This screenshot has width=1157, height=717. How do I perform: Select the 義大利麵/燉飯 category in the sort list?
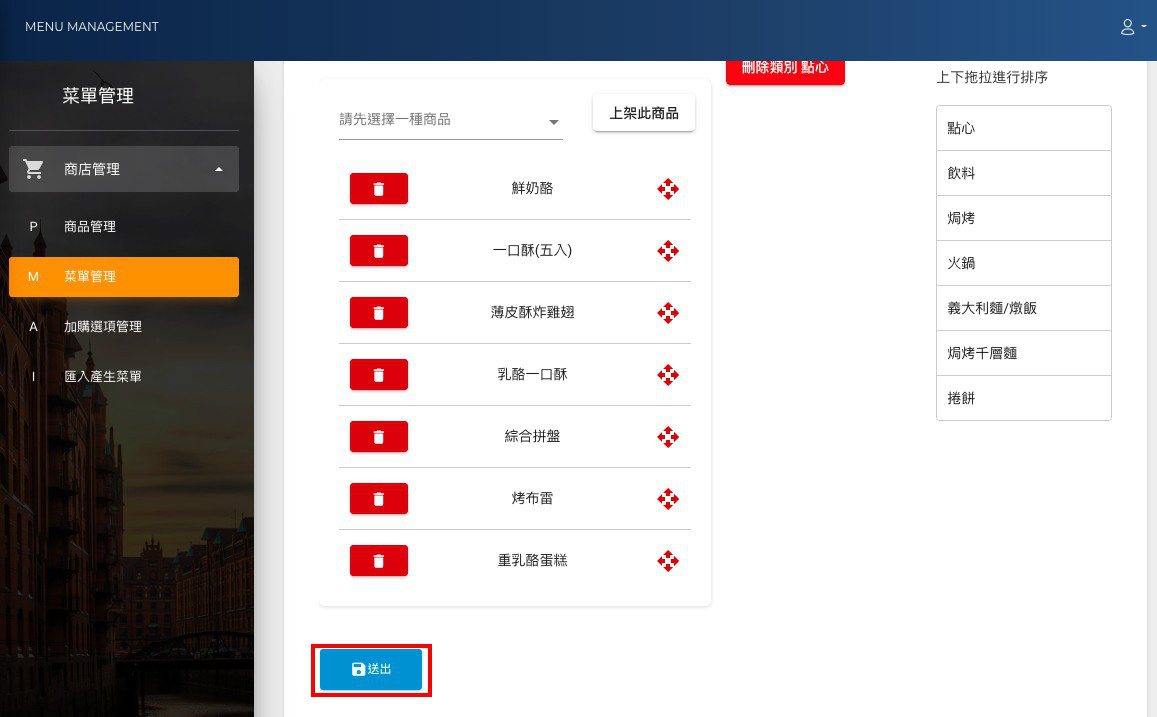pyautogui.click(x=1023, y=308)
